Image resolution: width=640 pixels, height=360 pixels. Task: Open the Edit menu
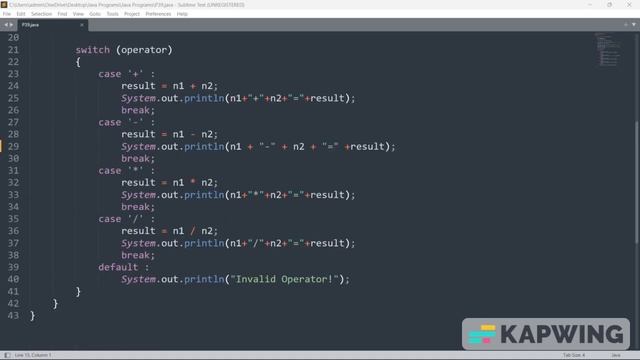(x=21, y=14)
